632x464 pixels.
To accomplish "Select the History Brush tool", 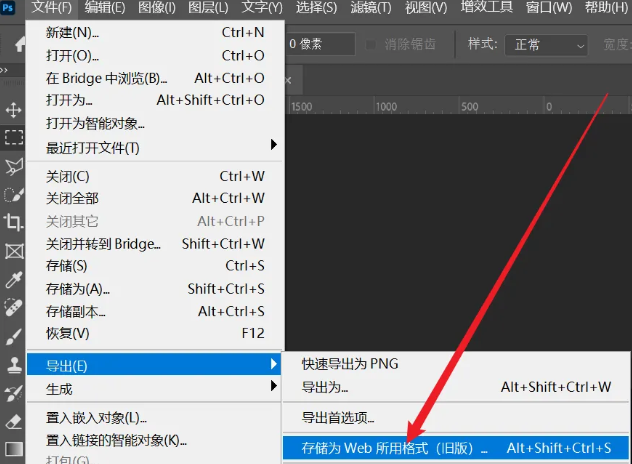I will coord(13,394).
